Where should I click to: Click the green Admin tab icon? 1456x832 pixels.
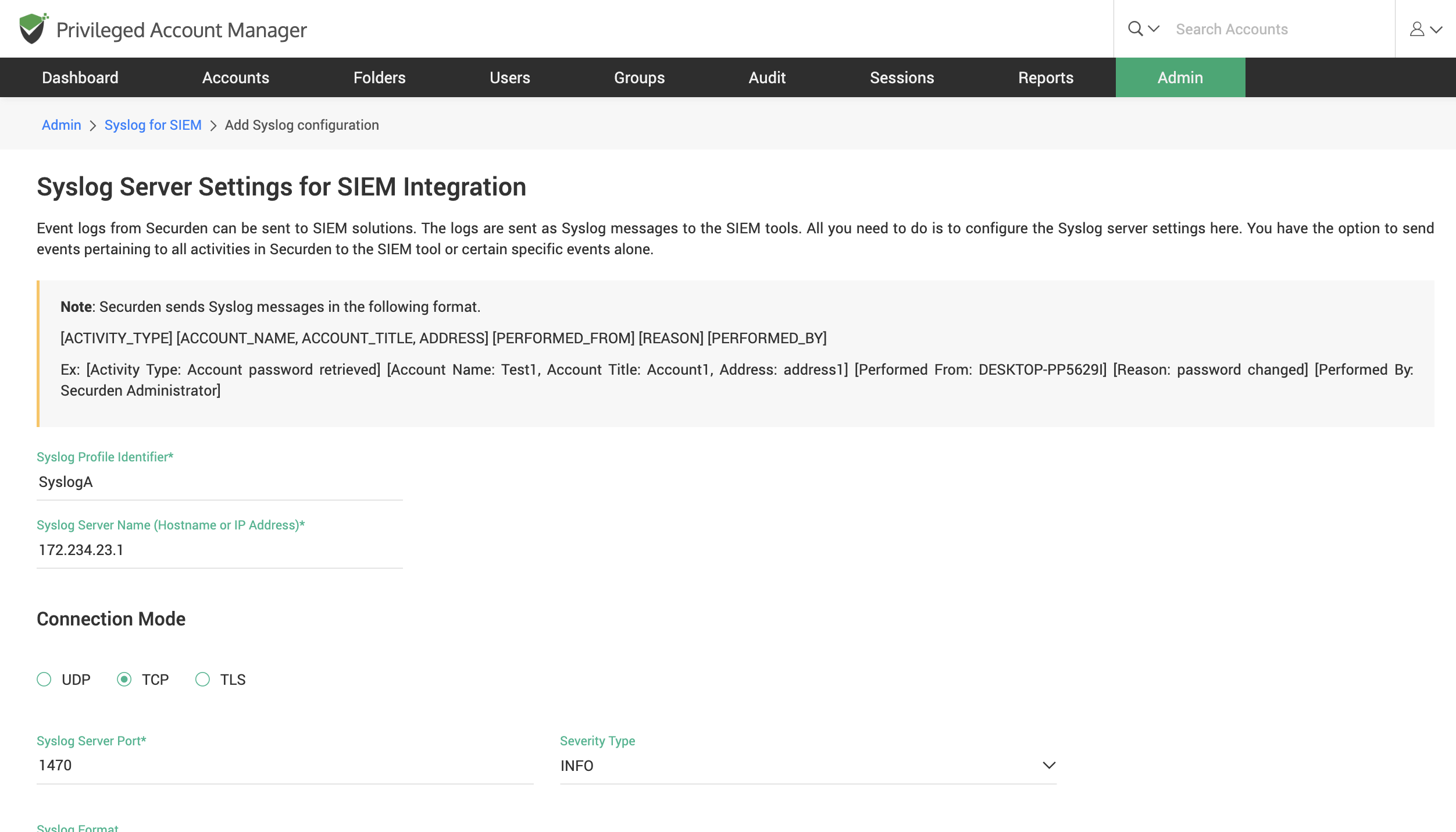[1180, 77]
